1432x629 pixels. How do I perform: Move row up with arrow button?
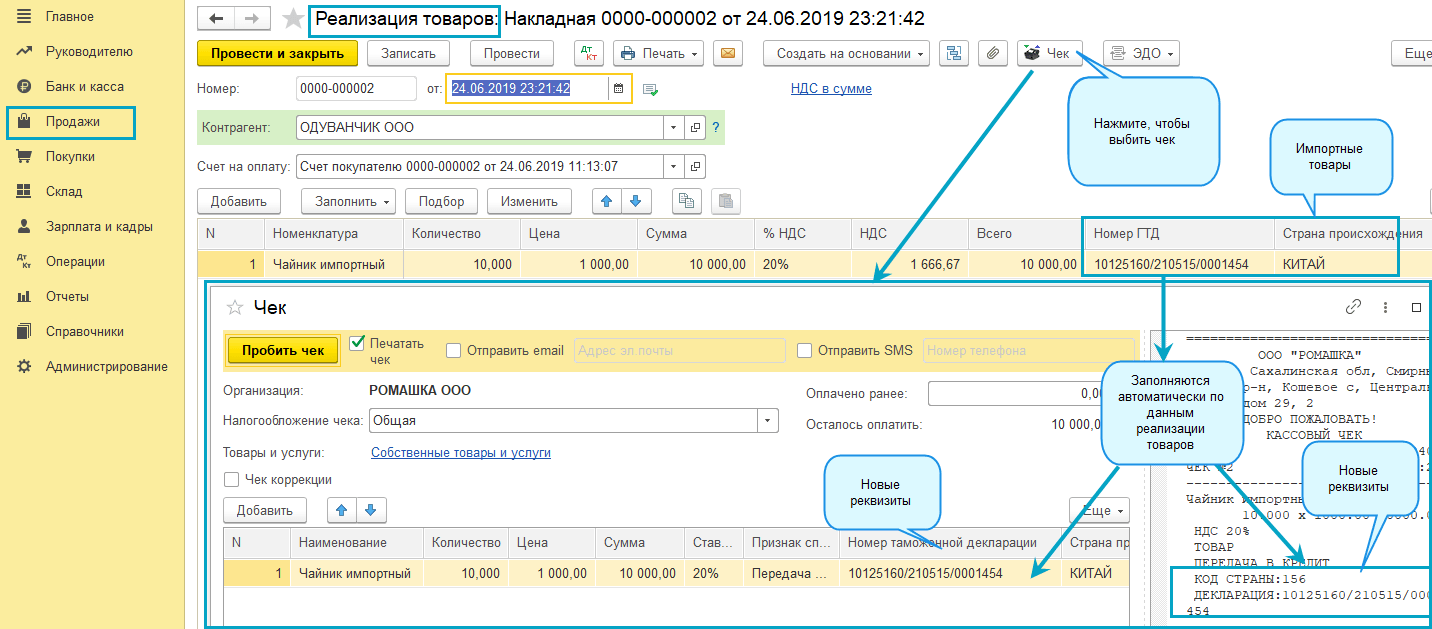click(605, 201)
